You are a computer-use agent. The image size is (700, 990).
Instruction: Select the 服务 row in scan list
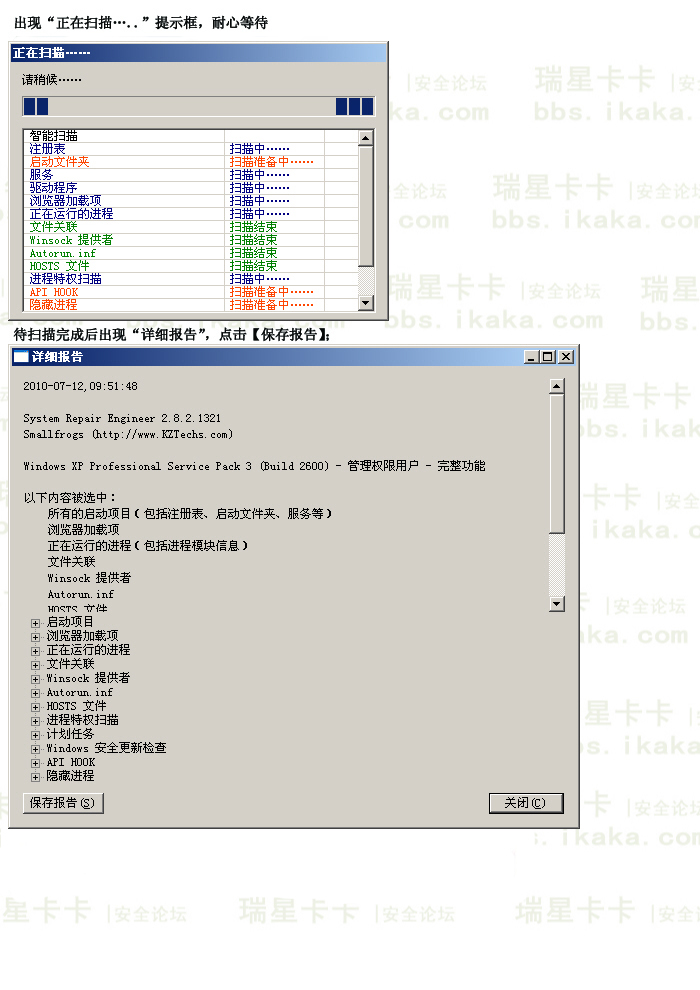[x=191, y=175]
